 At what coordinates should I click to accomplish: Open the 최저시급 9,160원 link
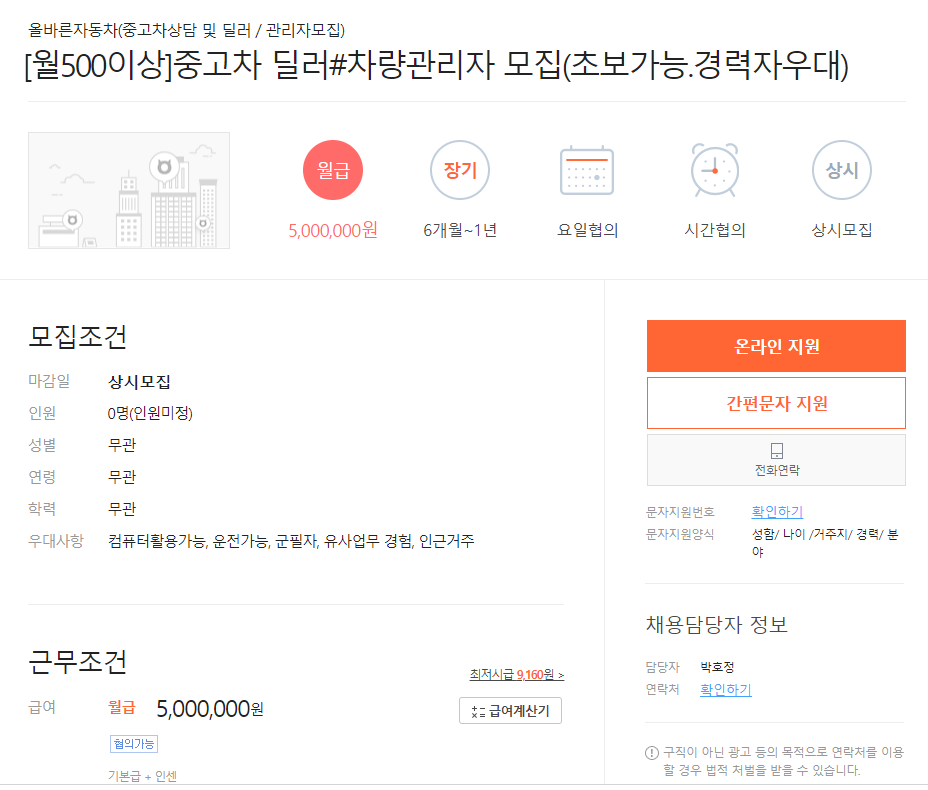(x=517, y=675)
